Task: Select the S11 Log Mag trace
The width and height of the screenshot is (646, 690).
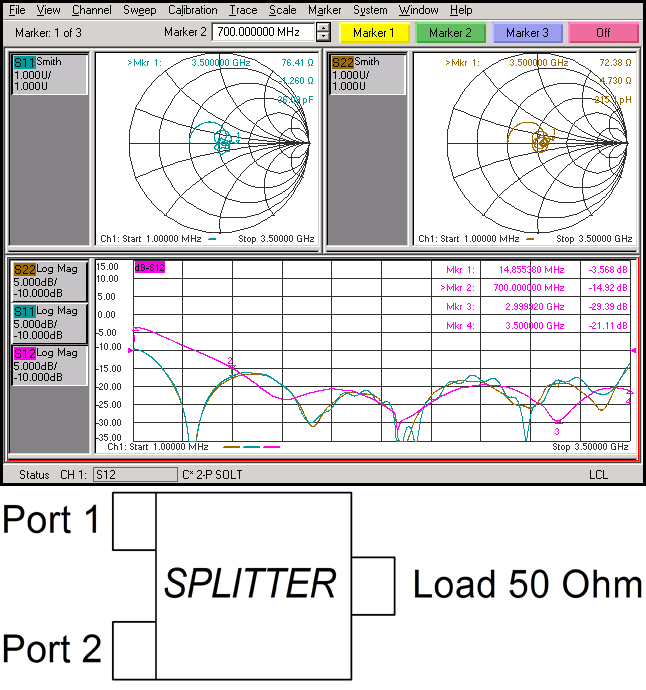Action: 49,324
